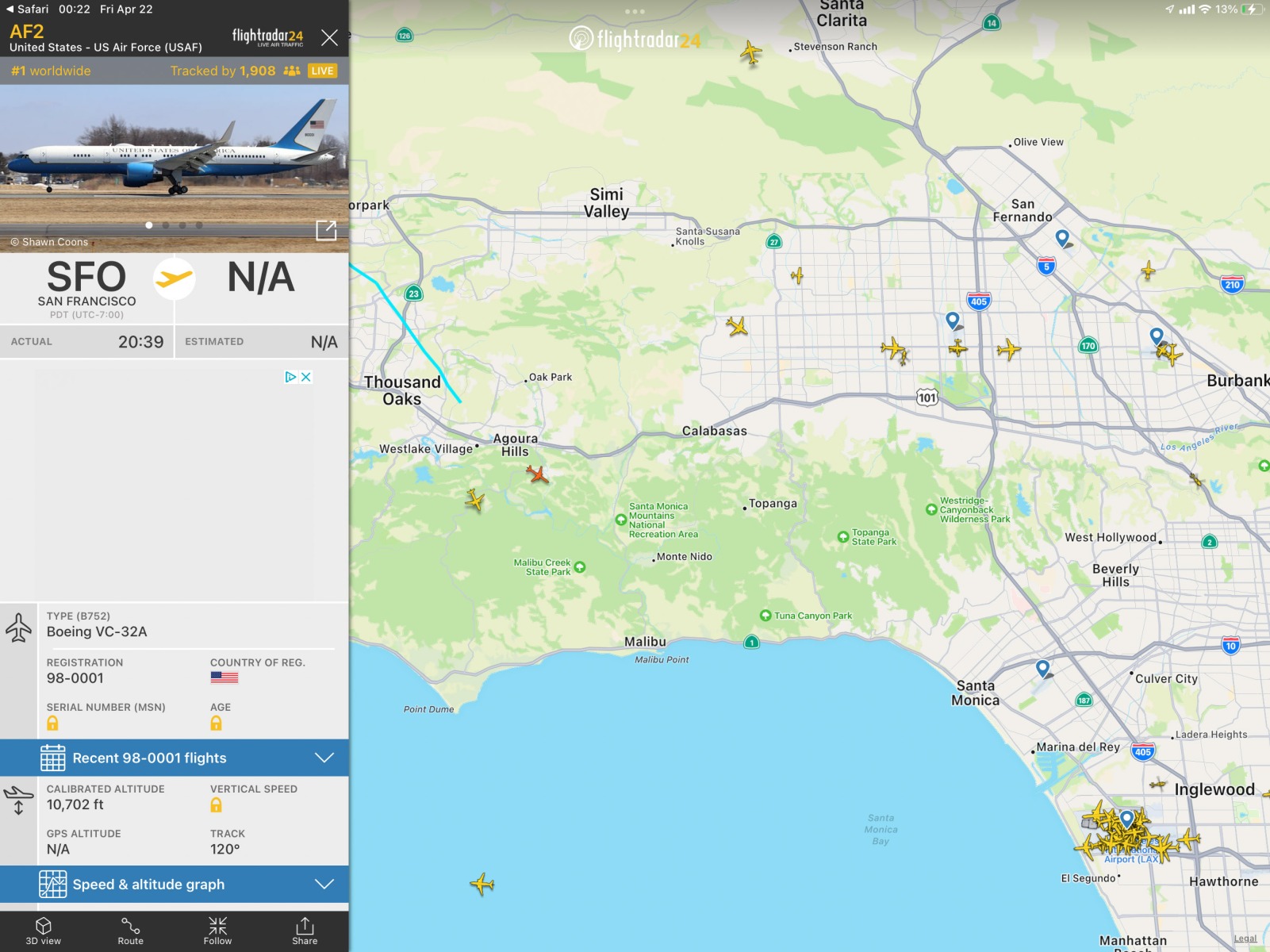This screenshot has height=952, width=1270.
Task: Tap the photo credit Shawn Coons
Action: coord(49,242)
